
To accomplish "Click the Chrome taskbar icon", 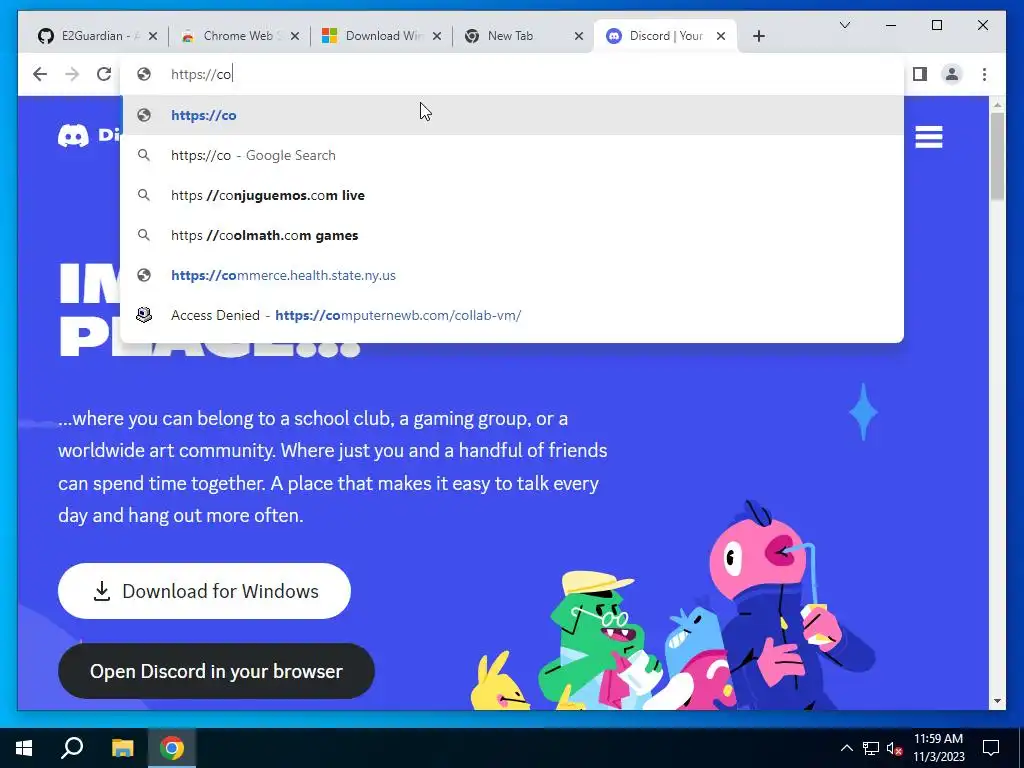I will click(x=172, y=748).
